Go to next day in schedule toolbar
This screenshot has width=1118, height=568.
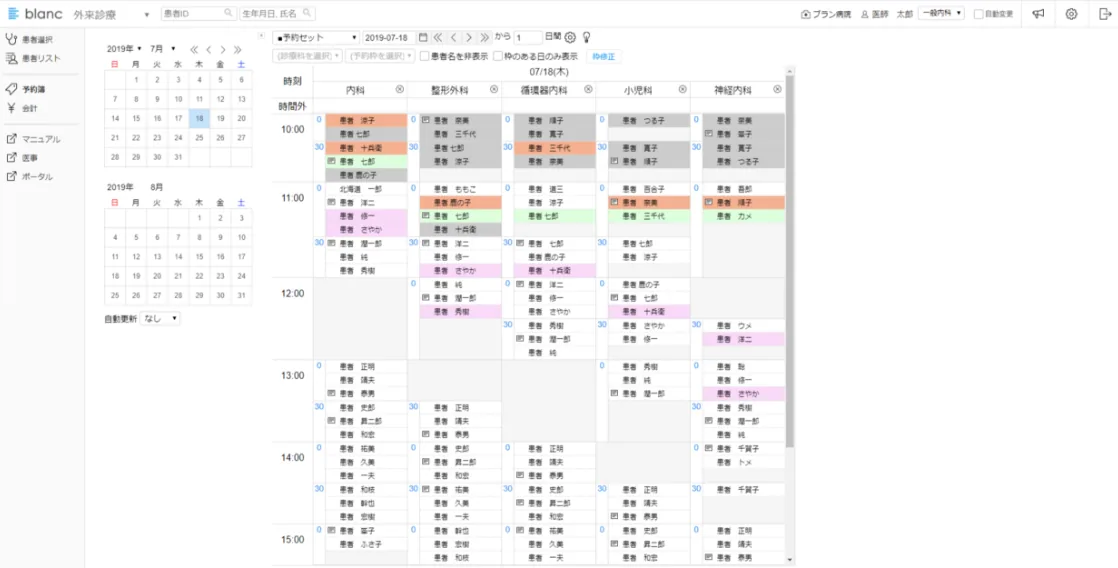(469, 37)
